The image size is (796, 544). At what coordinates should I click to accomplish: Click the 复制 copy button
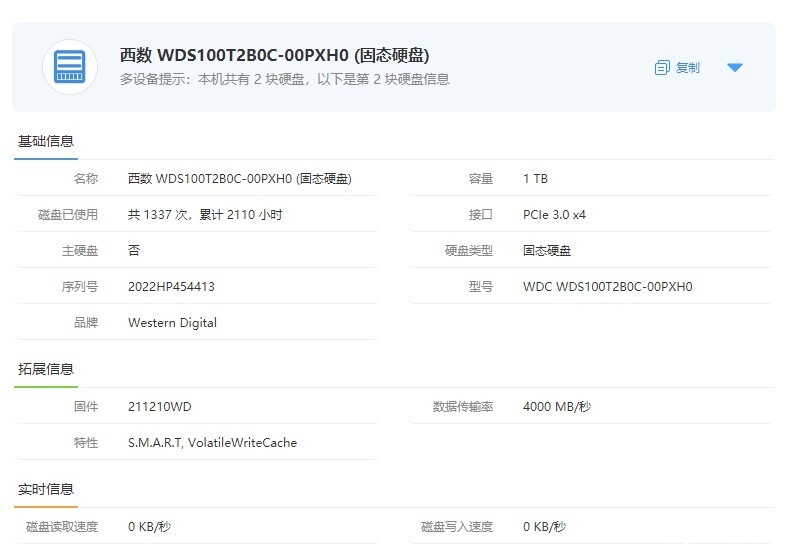point(678,67)
